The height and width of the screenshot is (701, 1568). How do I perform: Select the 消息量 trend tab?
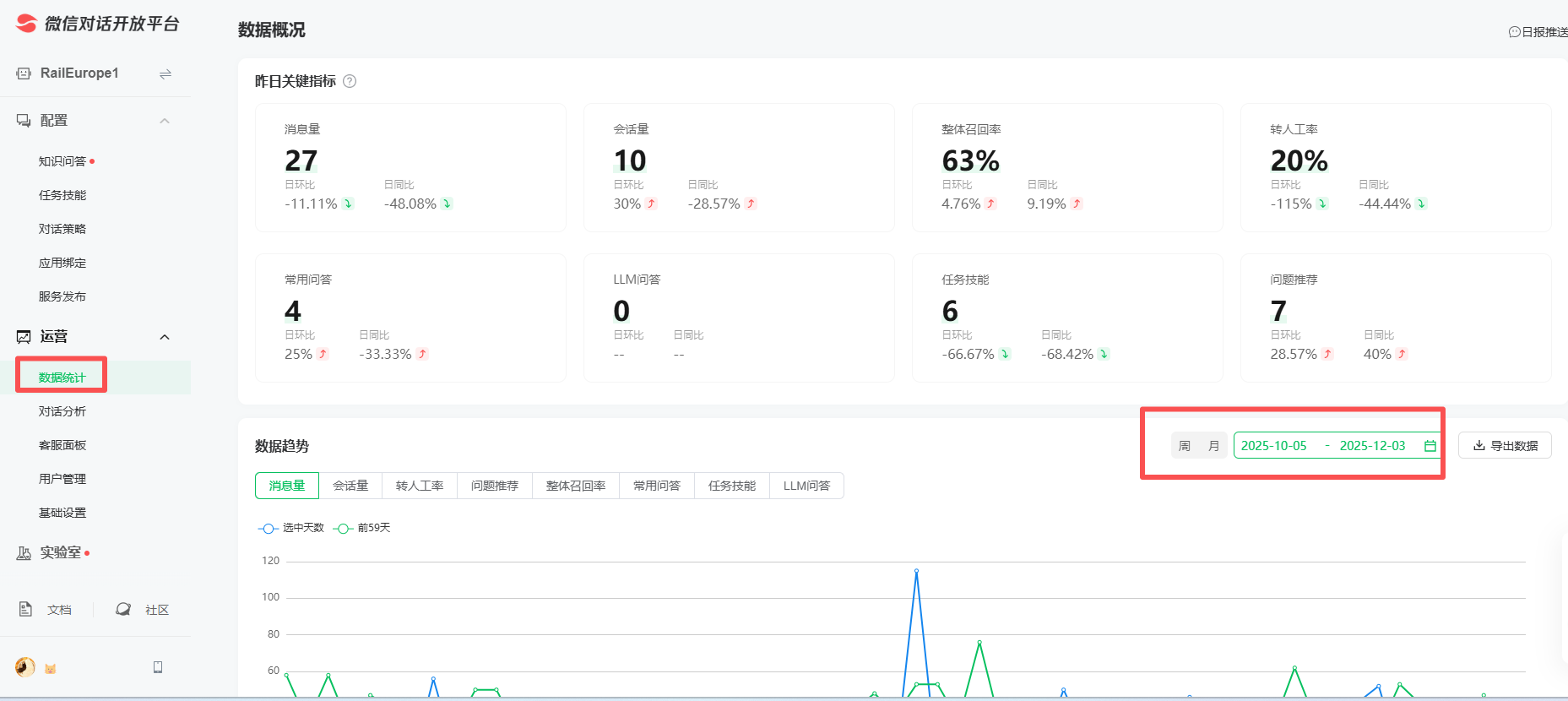pyautogui.click(x=287, y=486)
